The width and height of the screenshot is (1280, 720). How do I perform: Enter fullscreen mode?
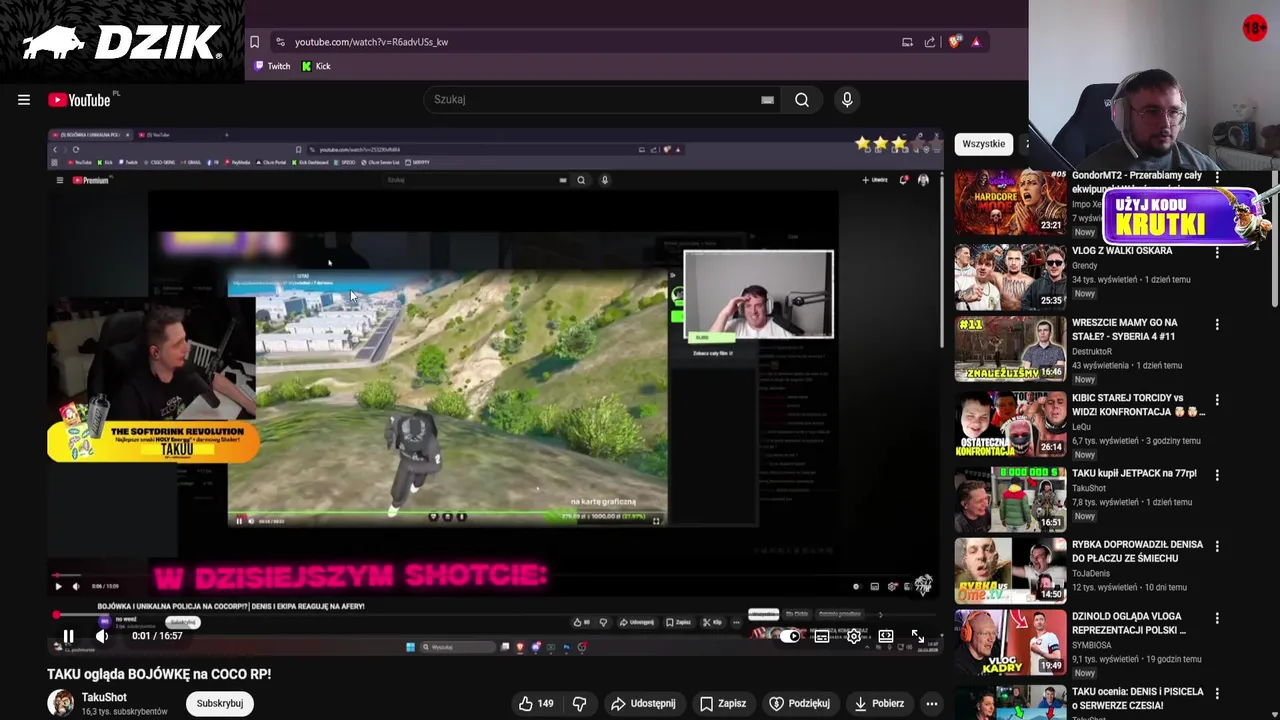918,636
